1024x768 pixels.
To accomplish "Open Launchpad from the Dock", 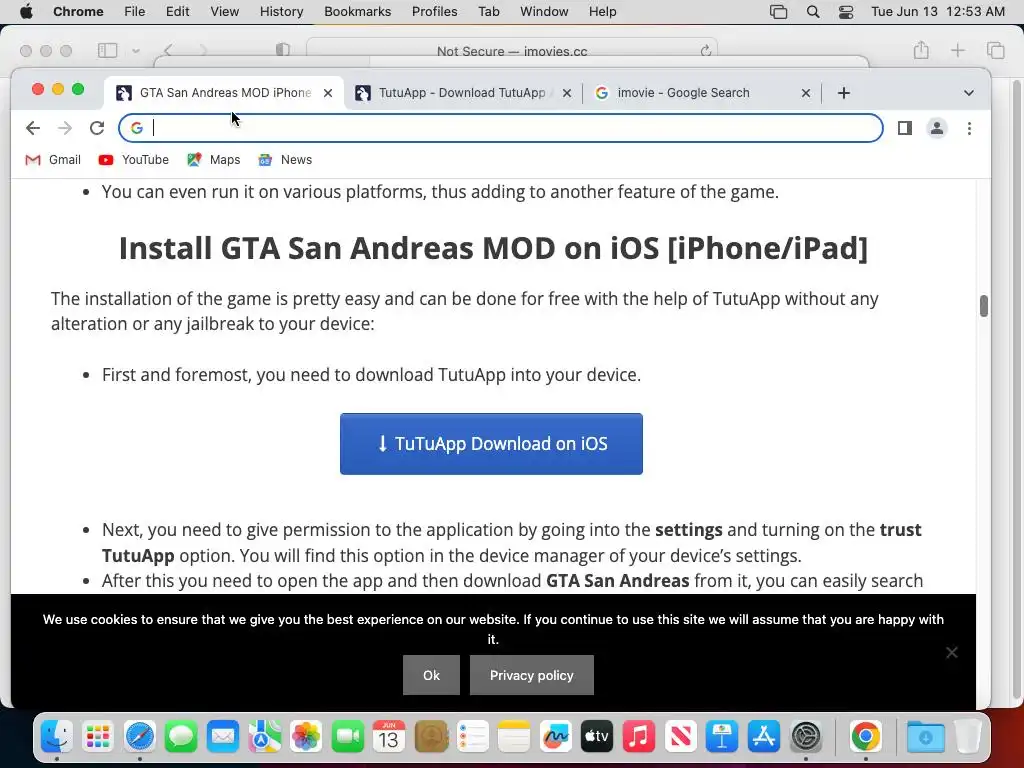I will pos(98,737).
